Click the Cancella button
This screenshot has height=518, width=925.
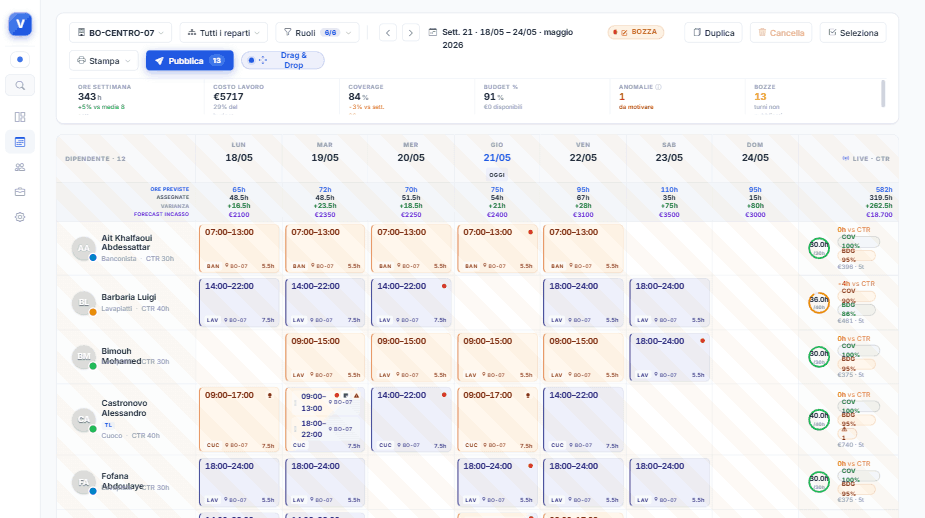(x=781, y=32)
